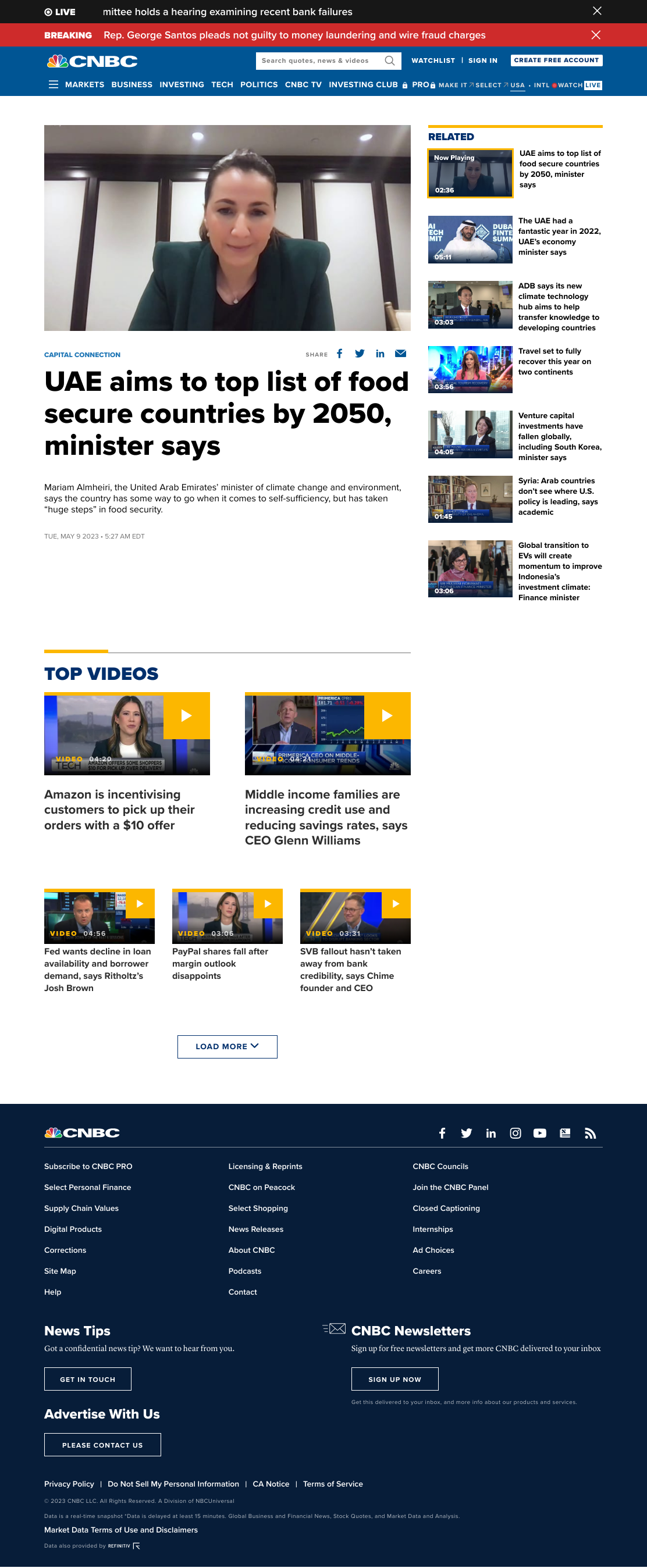Open CNBC LinkedIn page in footer
The height and width of the screenshot is (1568, 647).
[x=491, y=1133]
